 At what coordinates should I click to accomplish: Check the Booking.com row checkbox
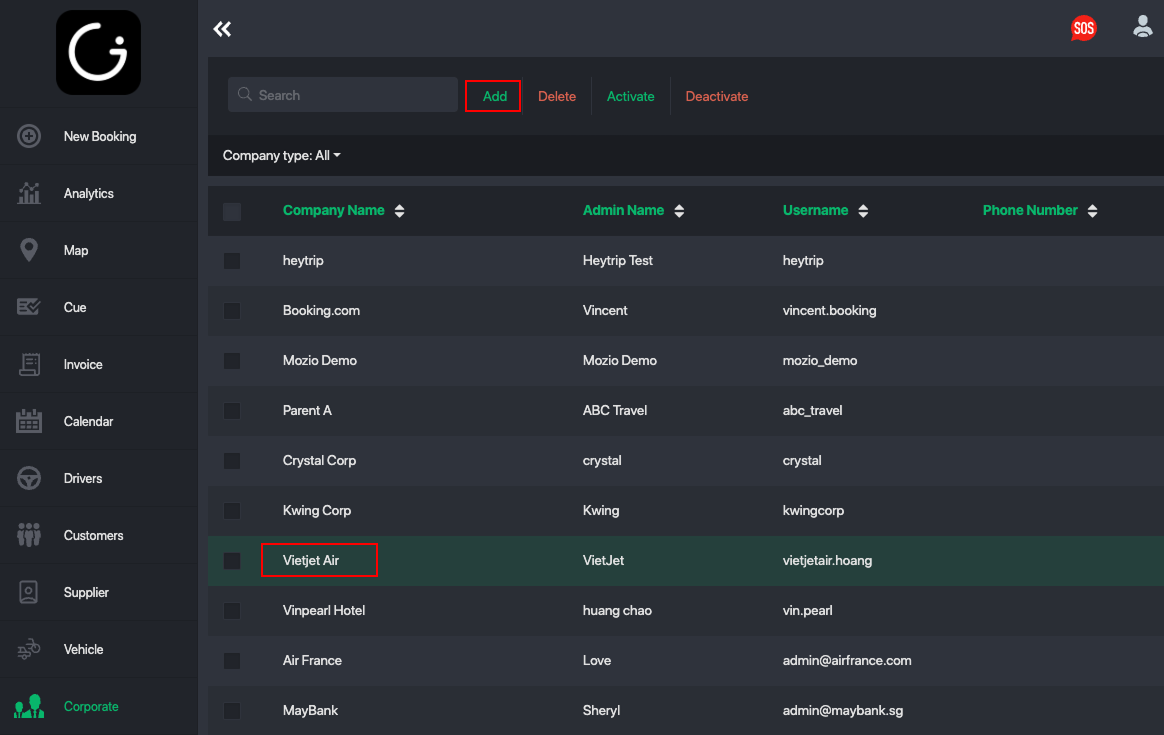tap(232, 310)
